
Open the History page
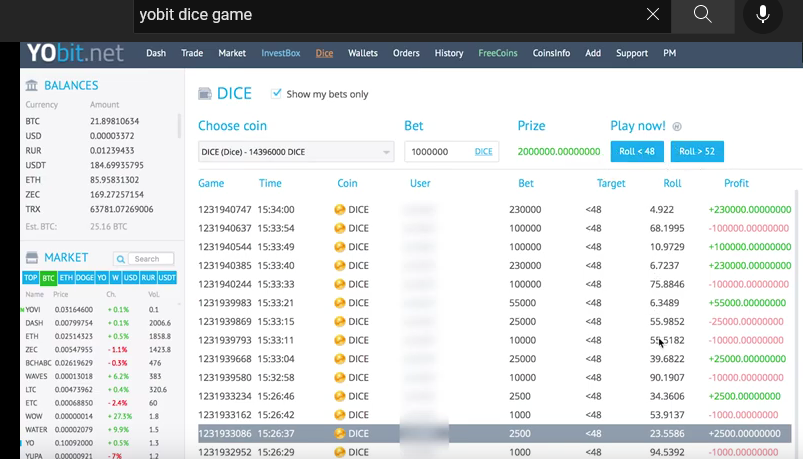tap(449, 53)
